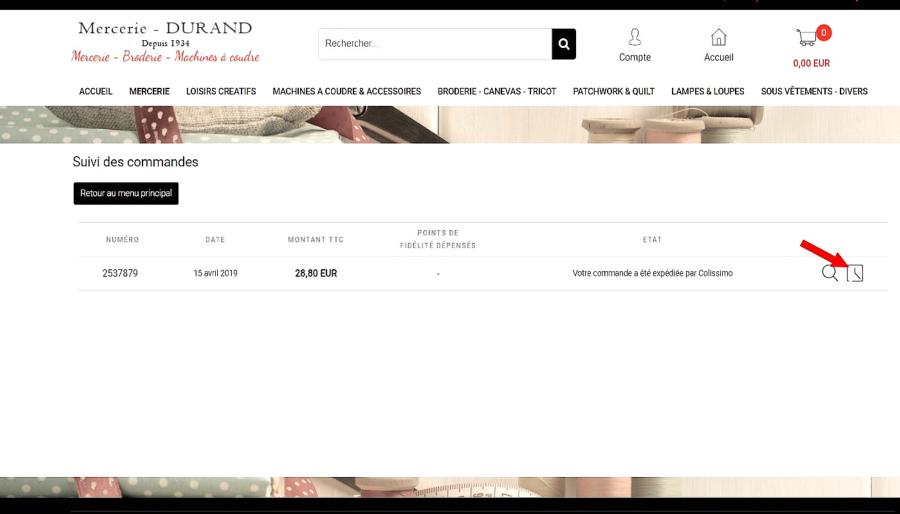900x514 pixels.
Task: Click the ETAT column header
Action: coord(652,240)
